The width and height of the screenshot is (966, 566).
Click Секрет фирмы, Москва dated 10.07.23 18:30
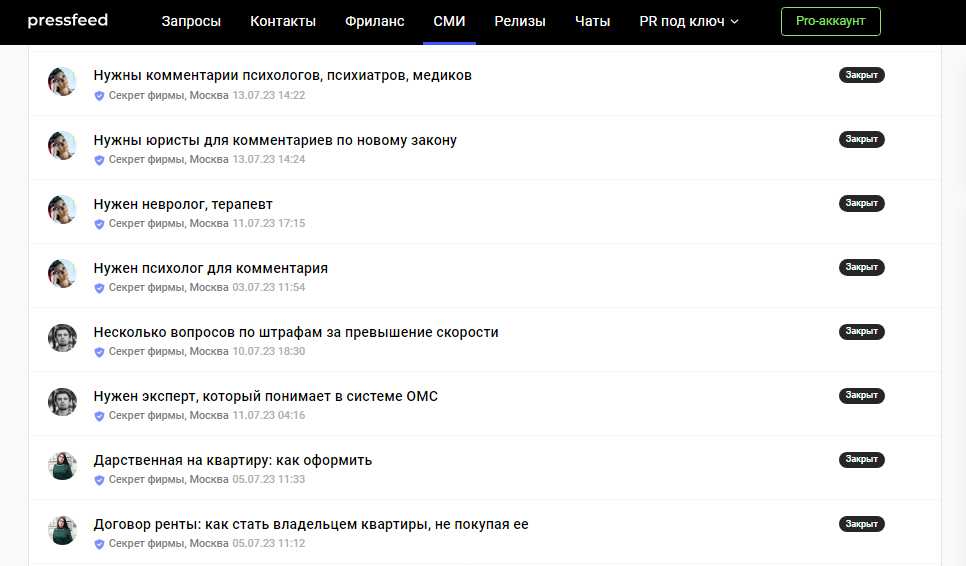pyautogui.click(x=168, y=352)
